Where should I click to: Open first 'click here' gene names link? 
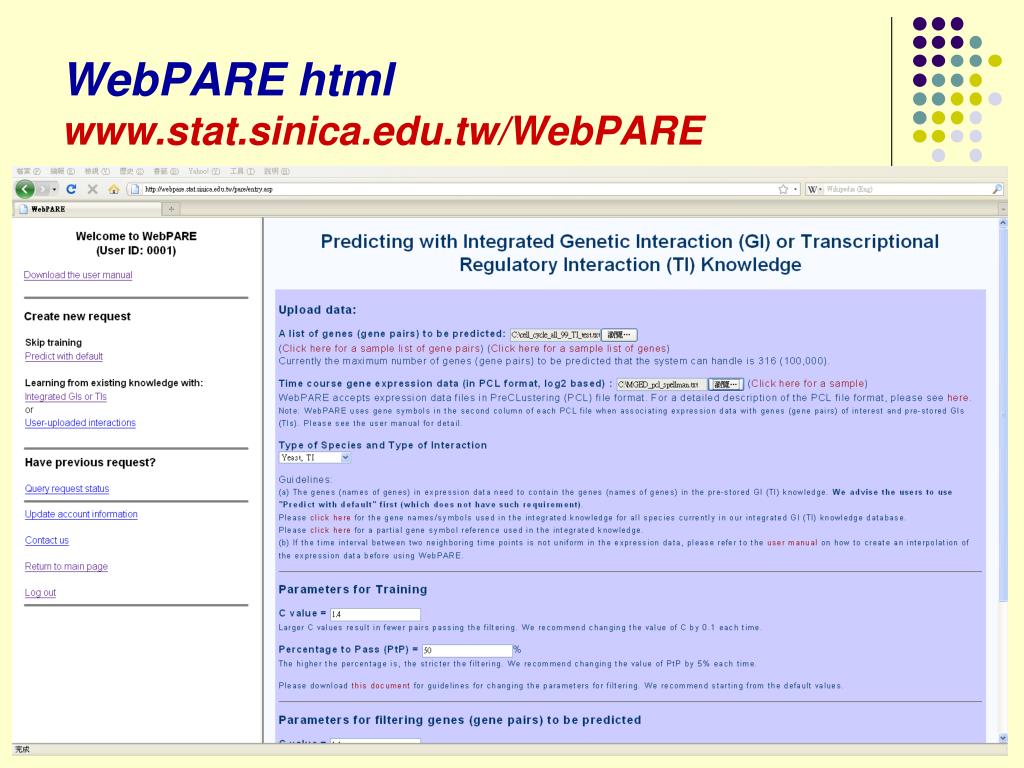[330, 518]
